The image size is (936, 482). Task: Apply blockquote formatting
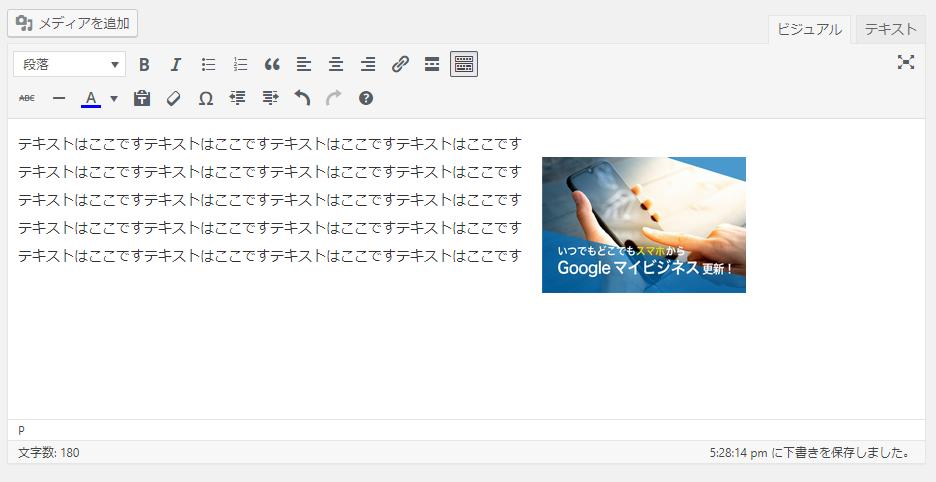(272, 64)
